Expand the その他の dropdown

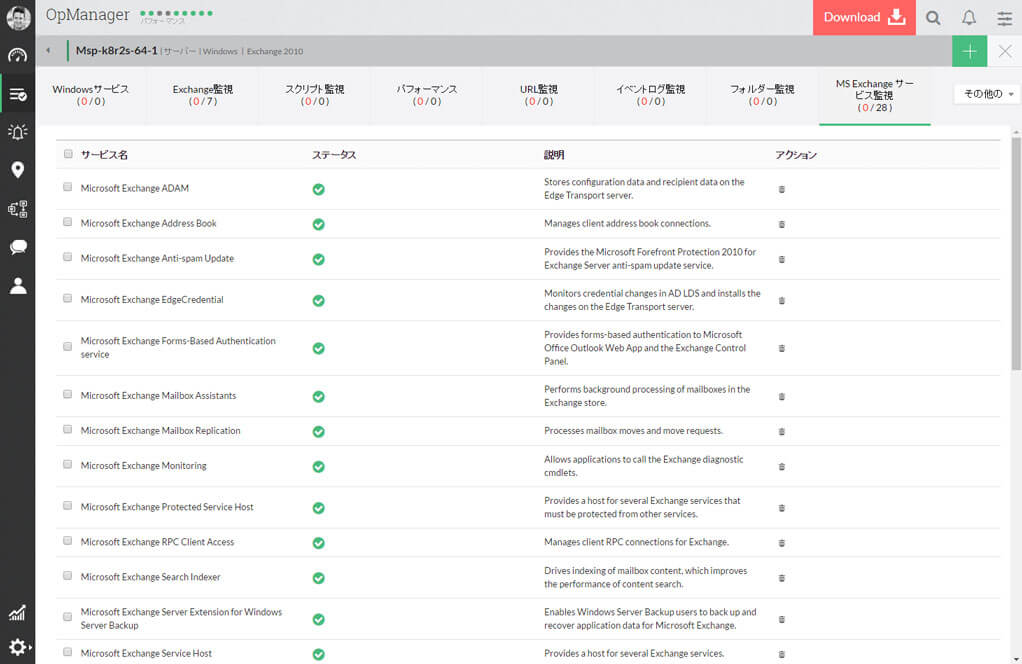click(987, 94)
